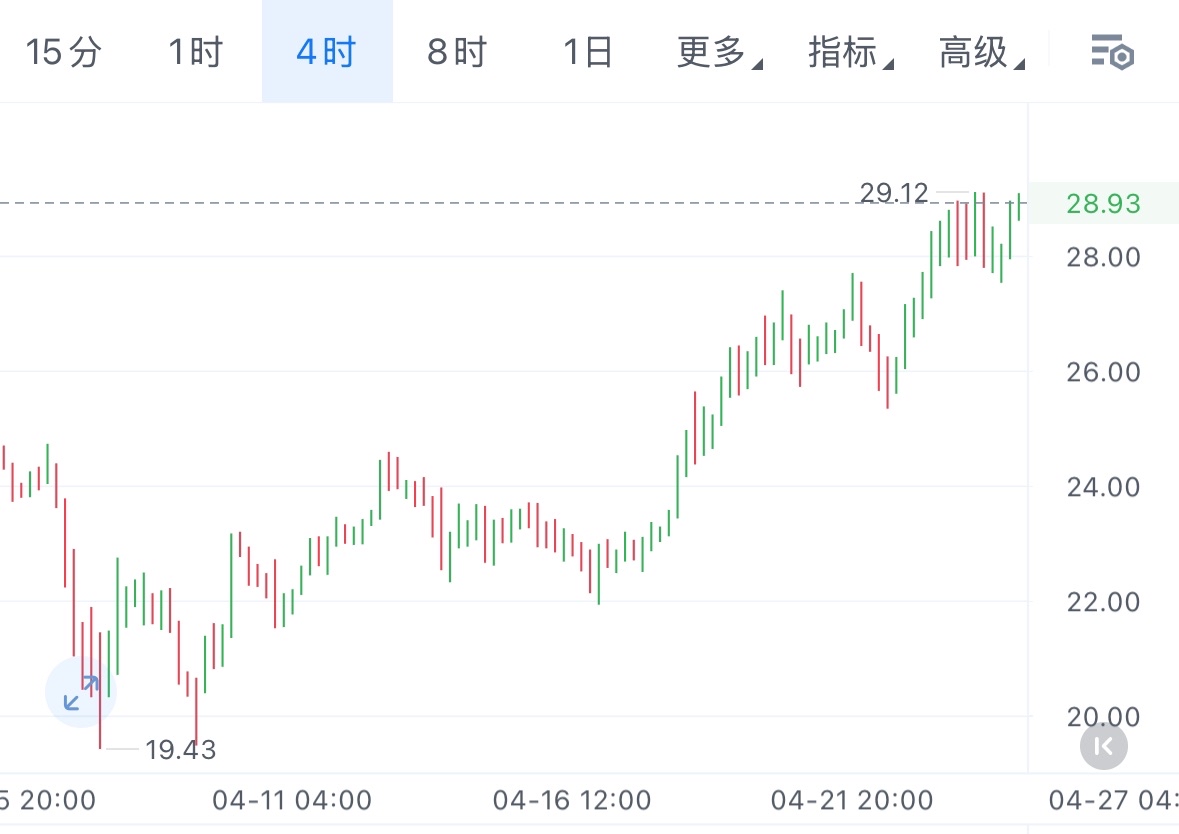Open the chart settings list-gear icon
The width and height of the screenshot is (1179, 834).
click(x=1110, y=51)
